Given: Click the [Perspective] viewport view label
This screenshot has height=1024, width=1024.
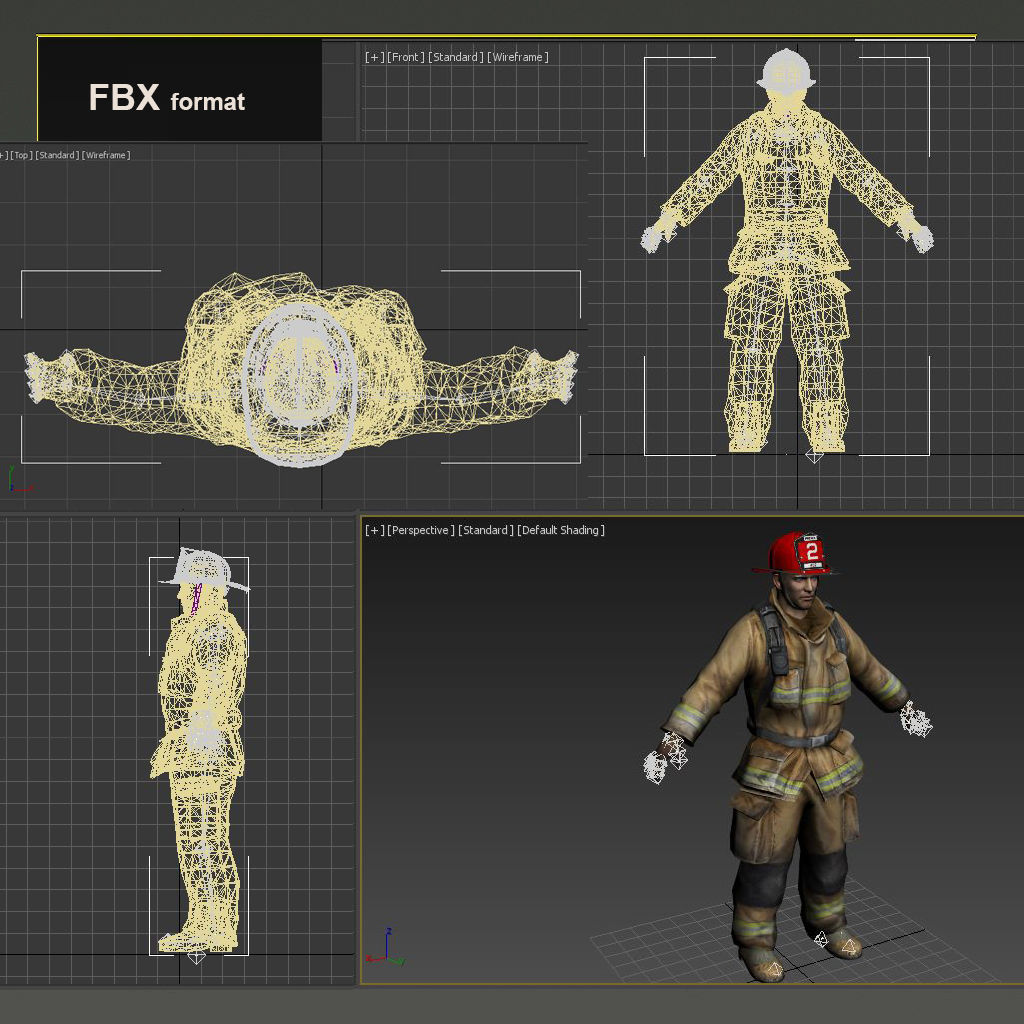Looking at the screenshot, I should [x=421, y=530].
